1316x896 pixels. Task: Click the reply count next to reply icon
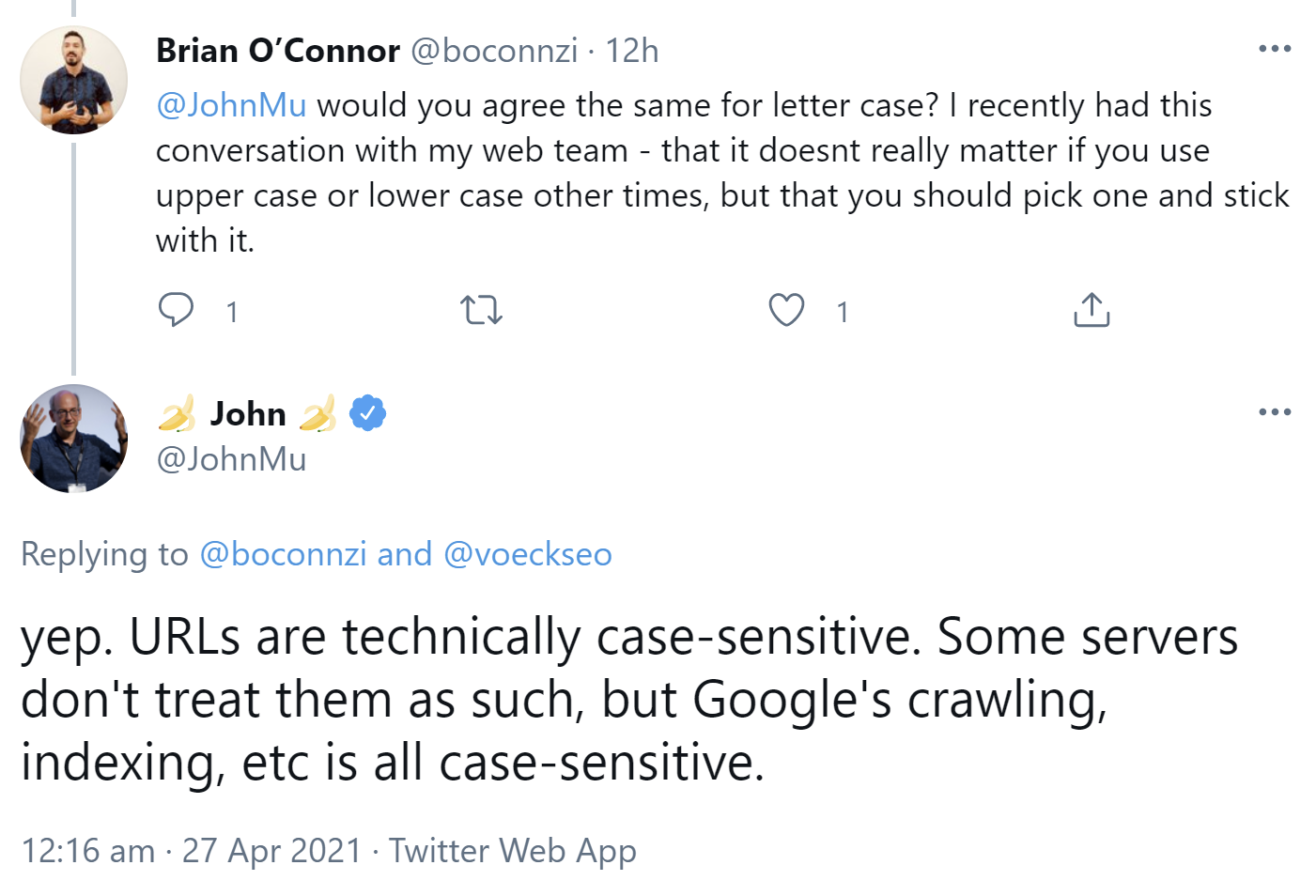click(232, 311)
